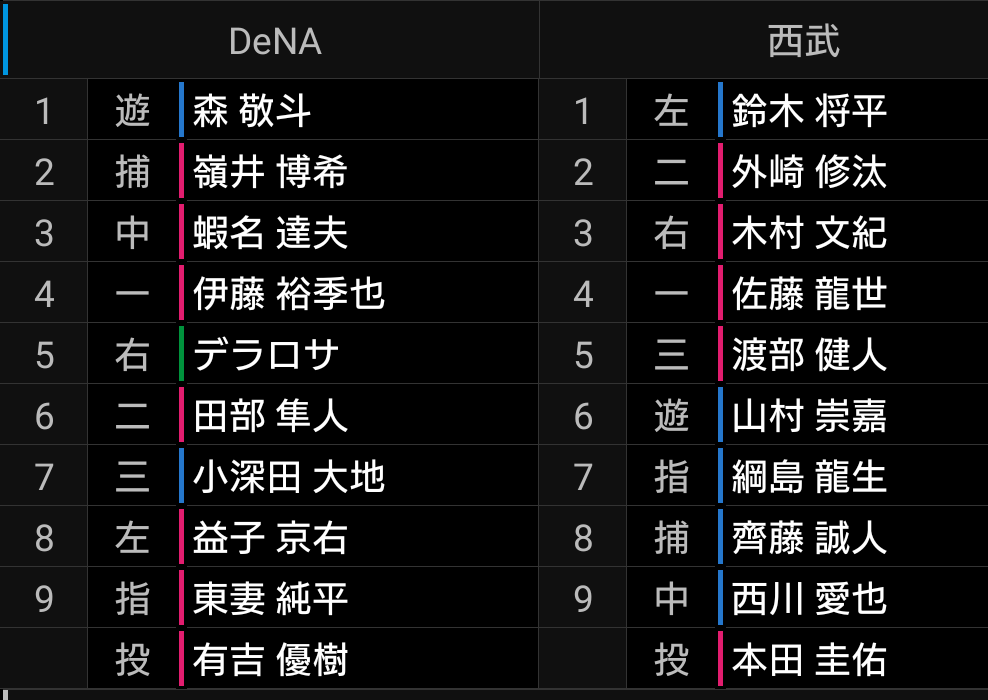Select the DeNA team header

[x=274, y=41]
